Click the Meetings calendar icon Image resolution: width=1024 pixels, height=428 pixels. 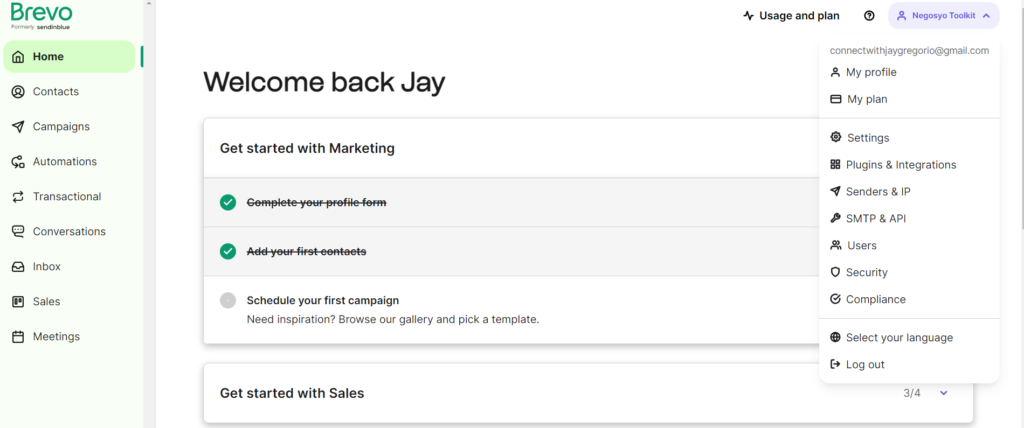coord(18,337)
